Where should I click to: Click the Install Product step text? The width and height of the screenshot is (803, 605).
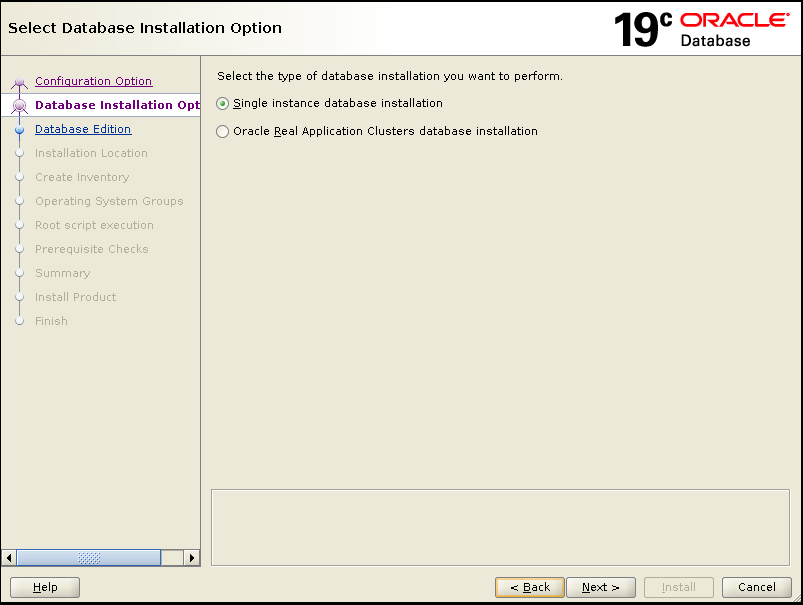pos(75,297)
